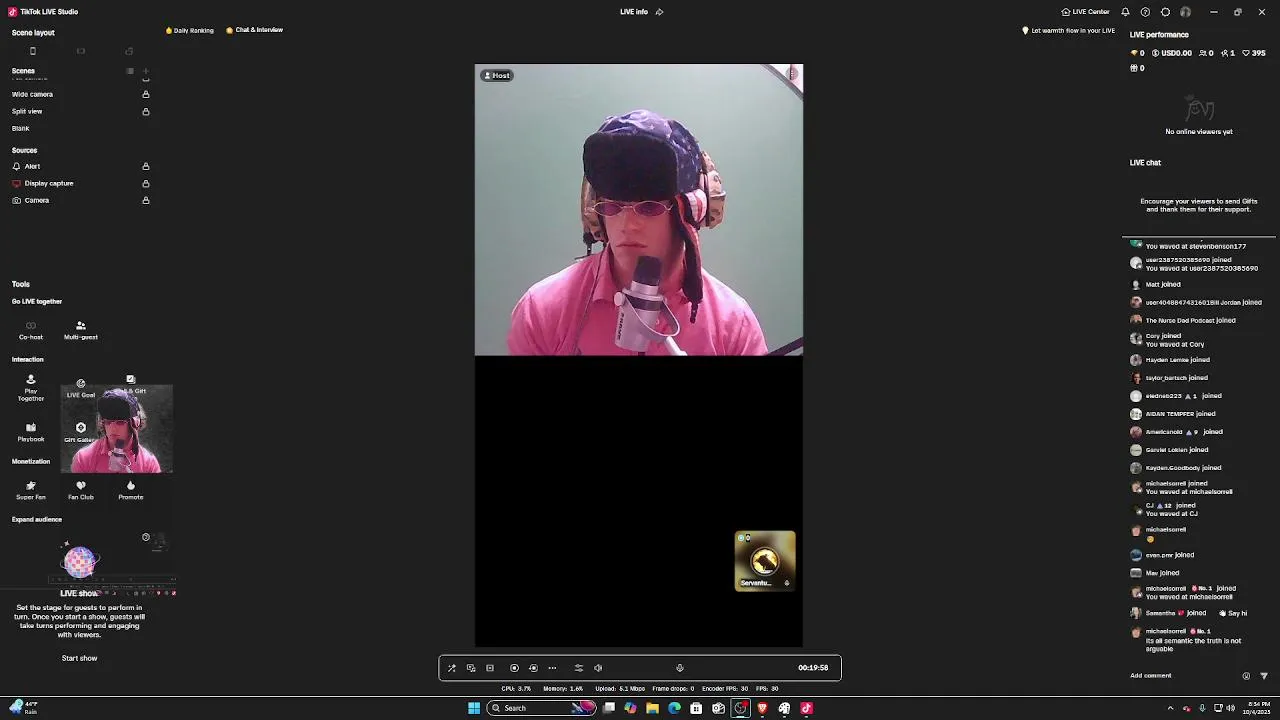
Task: Open the mention icon beside Add comment
Action: [1246, 676]
